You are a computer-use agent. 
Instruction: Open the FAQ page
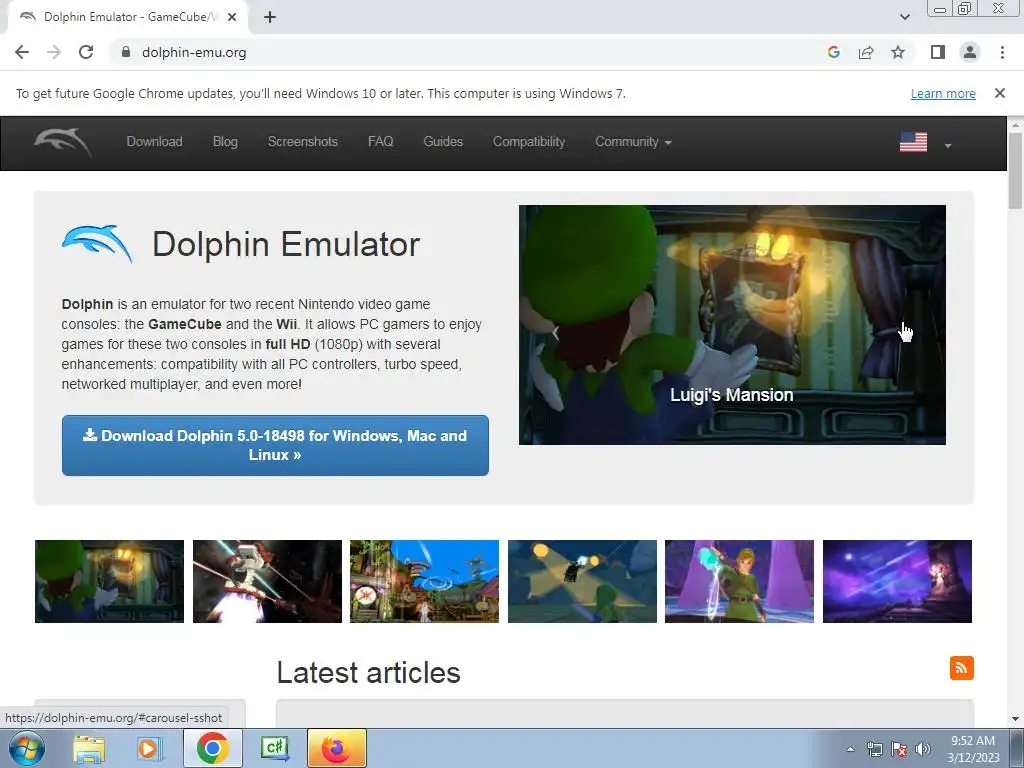tap(380, 142)
